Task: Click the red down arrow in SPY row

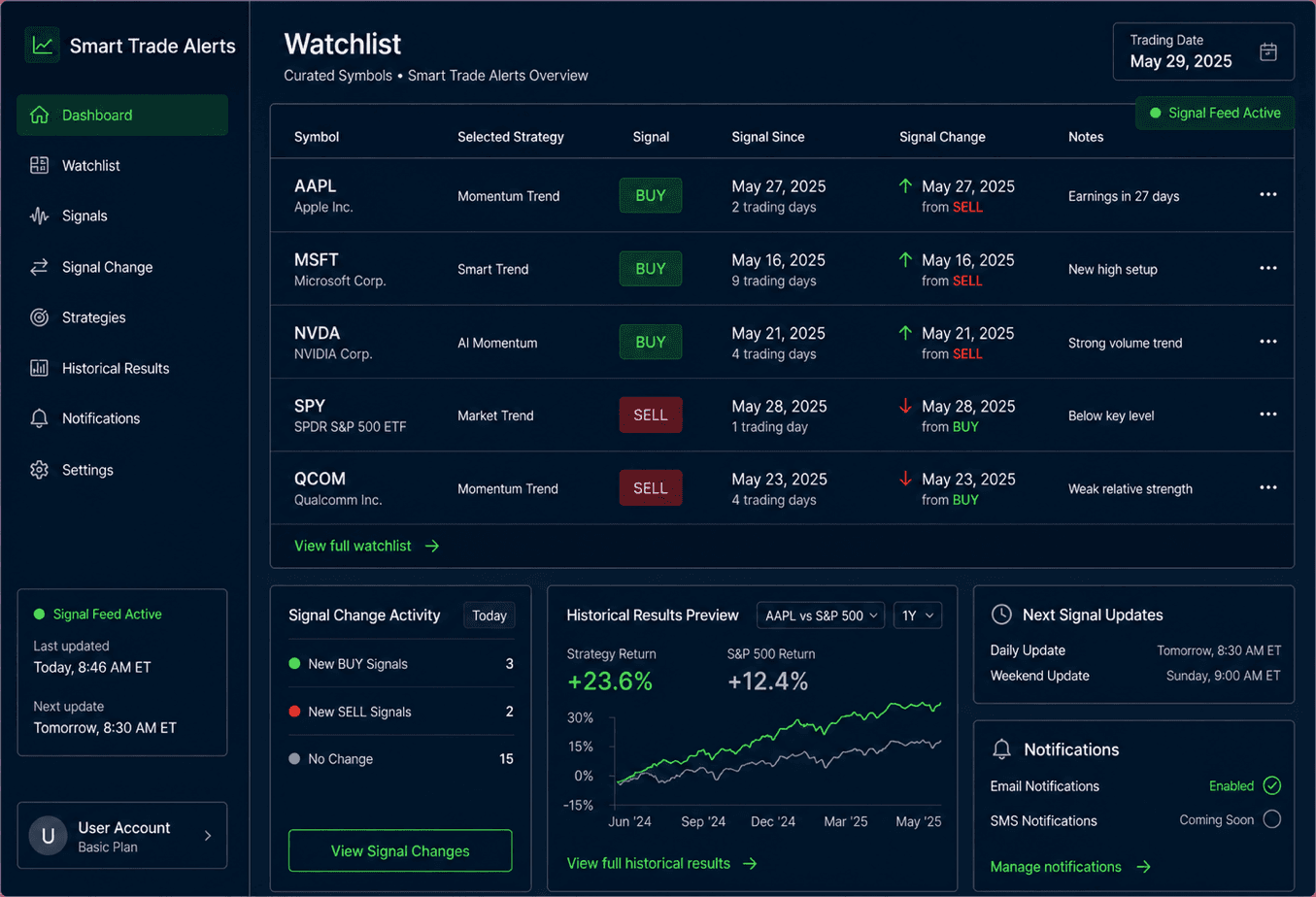Action: [905, 406]
